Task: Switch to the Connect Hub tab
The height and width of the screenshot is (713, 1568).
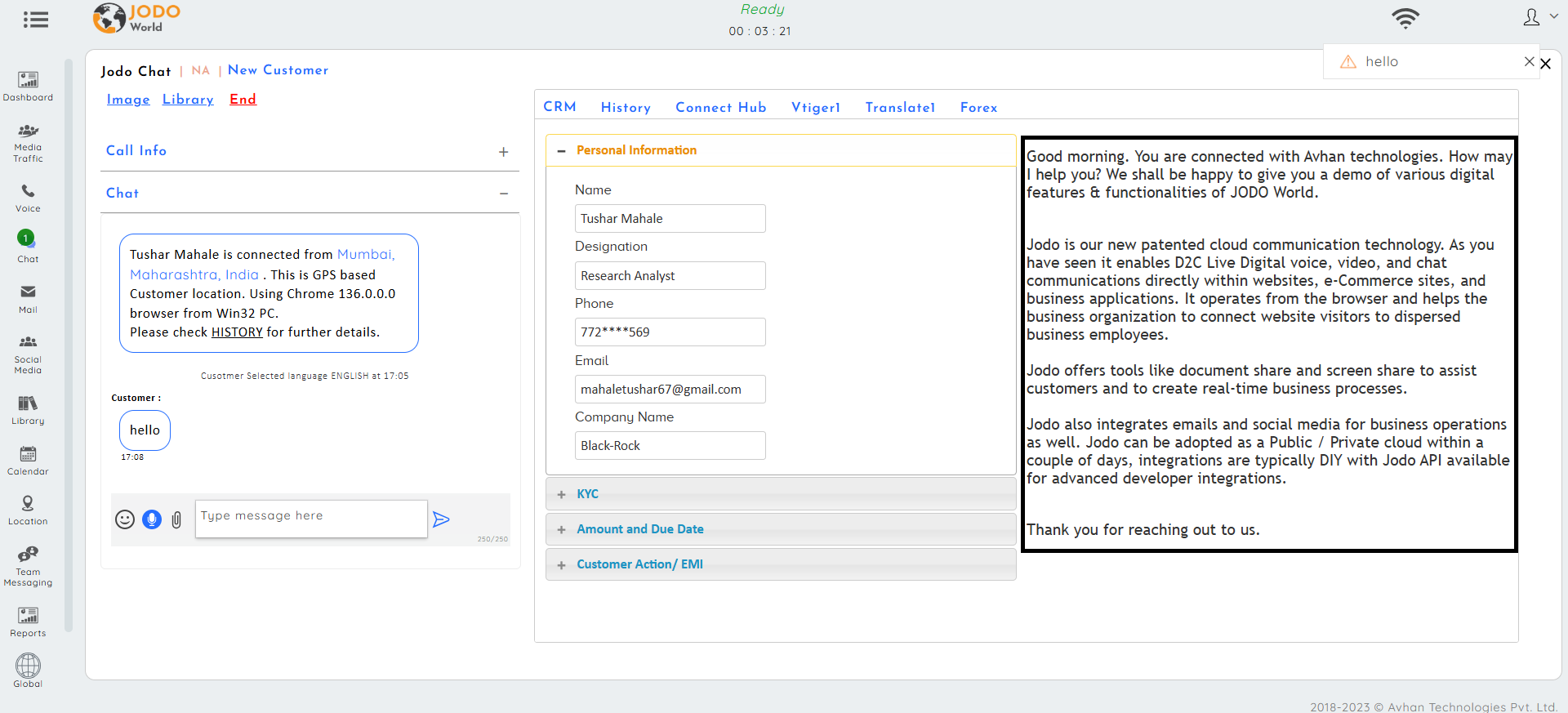Action: (x=720, y=108)
